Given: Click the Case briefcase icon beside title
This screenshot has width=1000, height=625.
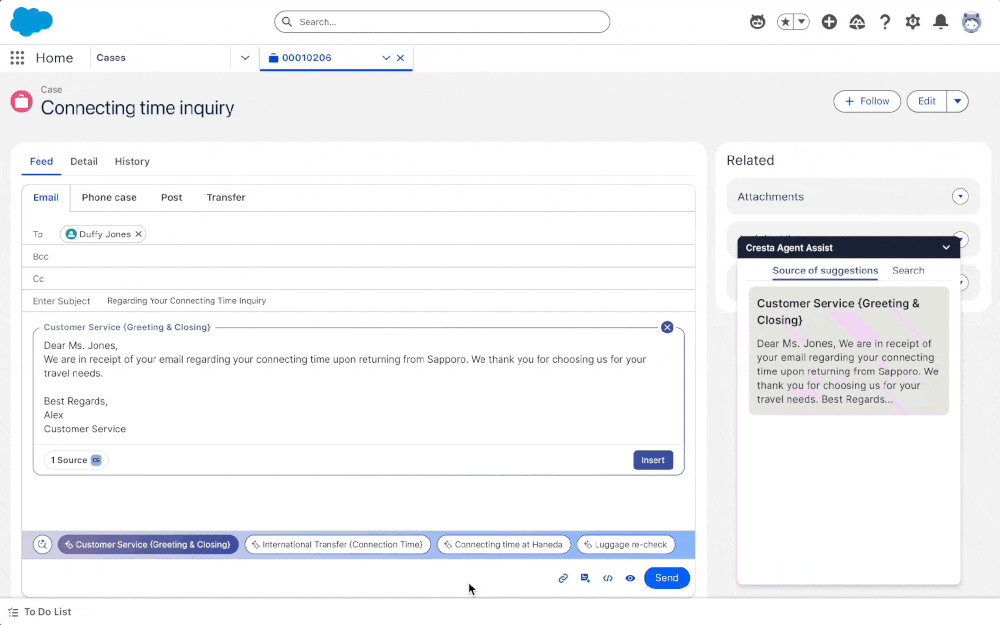Looking at the screenshot, I should point(21,101).
